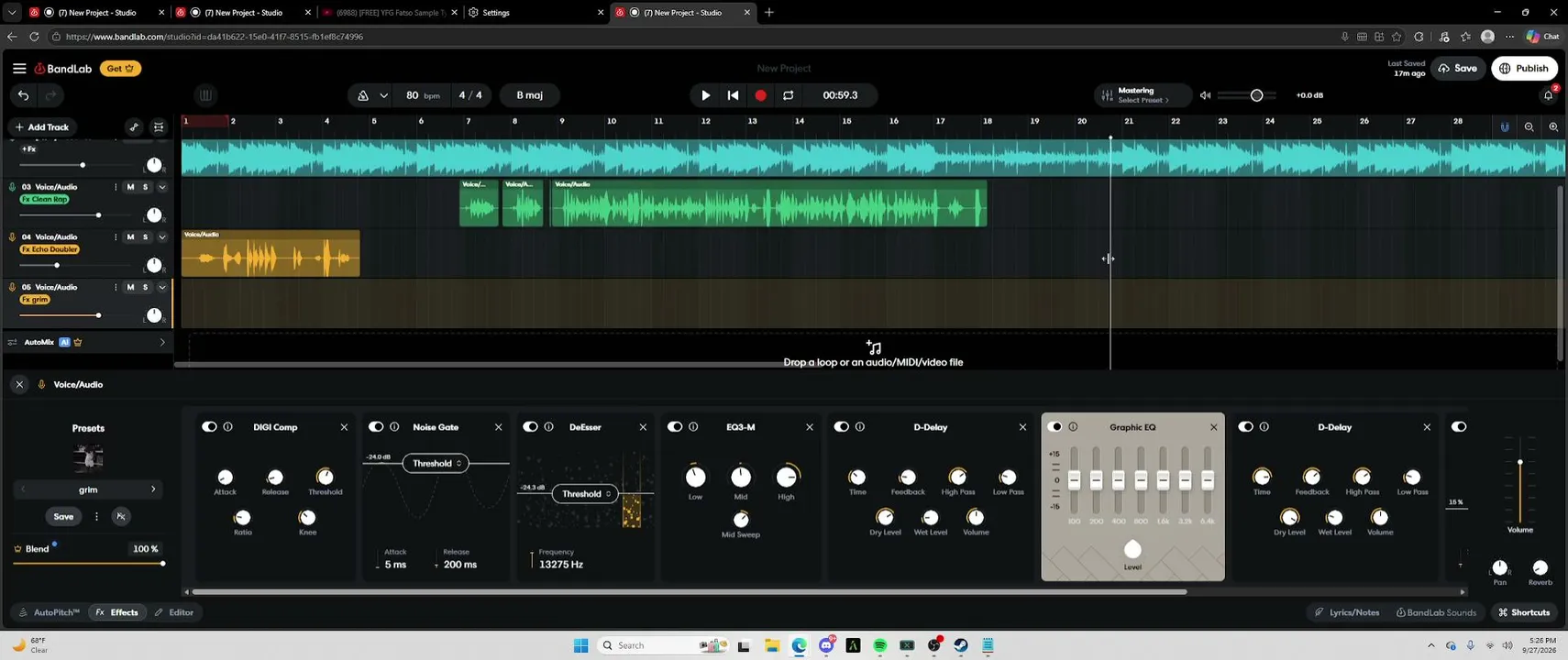Zoom in on the timeline
Image resolution: width=1568 pixels, height=660 pixels.
pyautogui.click(x=1553, y=127)
